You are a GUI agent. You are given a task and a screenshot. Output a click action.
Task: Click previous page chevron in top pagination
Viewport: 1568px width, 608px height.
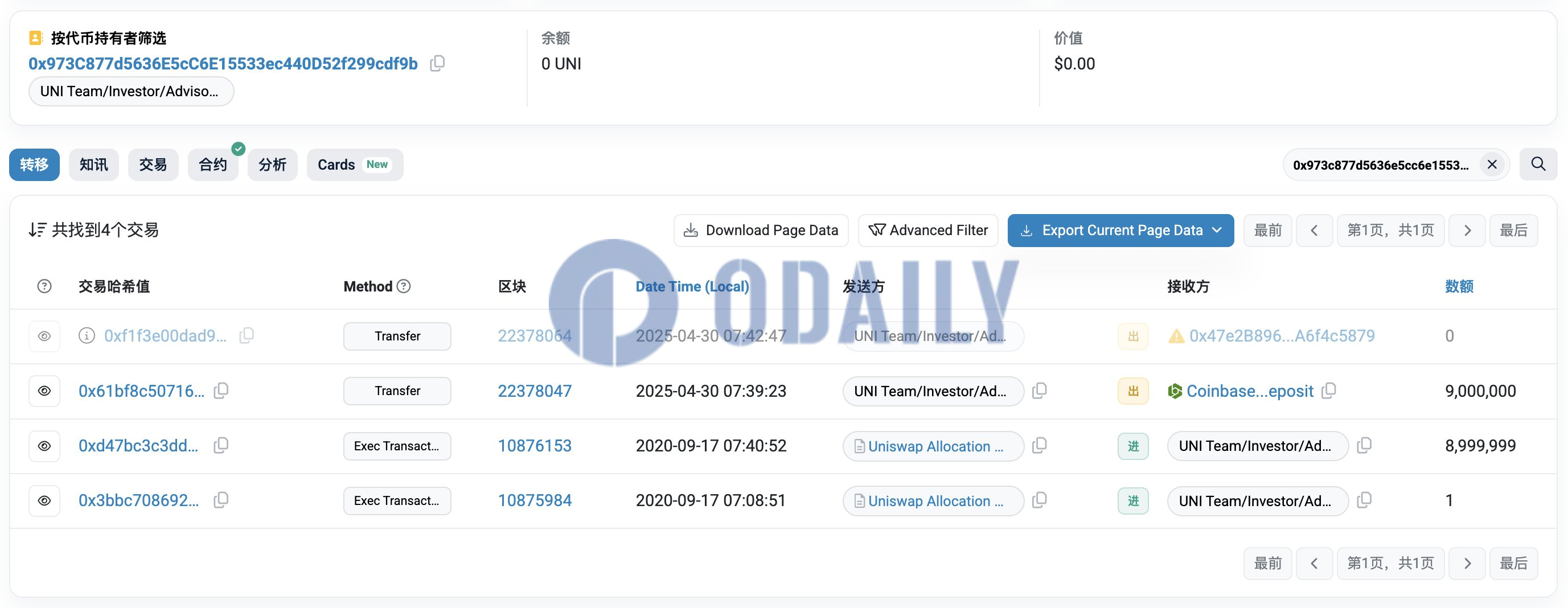(x=1315, y=230)
